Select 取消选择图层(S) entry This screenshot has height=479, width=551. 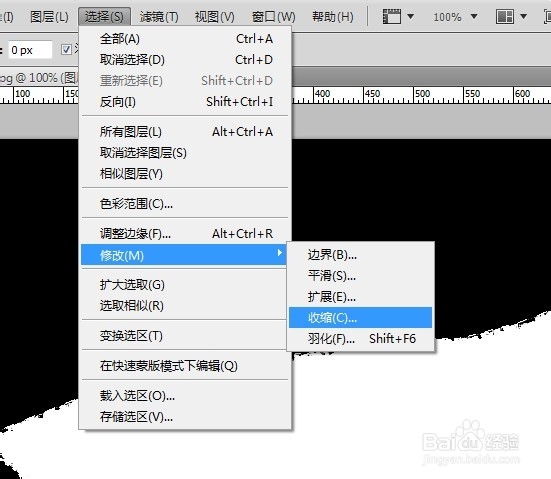(186, 153)
